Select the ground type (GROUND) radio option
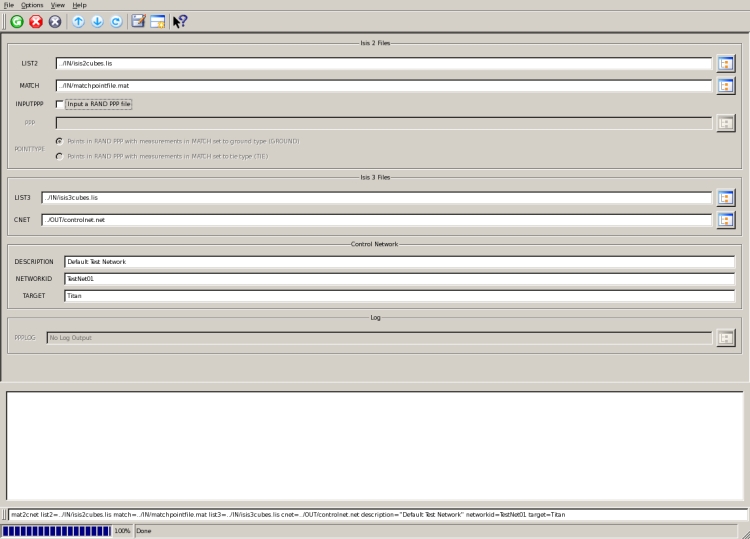Viewport: 750px width, 539px height. pos(60,141)
